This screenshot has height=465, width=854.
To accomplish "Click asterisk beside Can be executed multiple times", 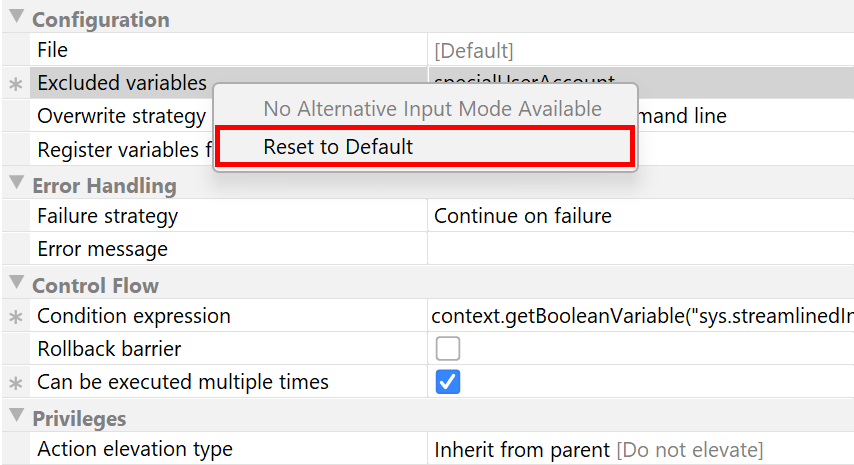I will pos(15,383).
